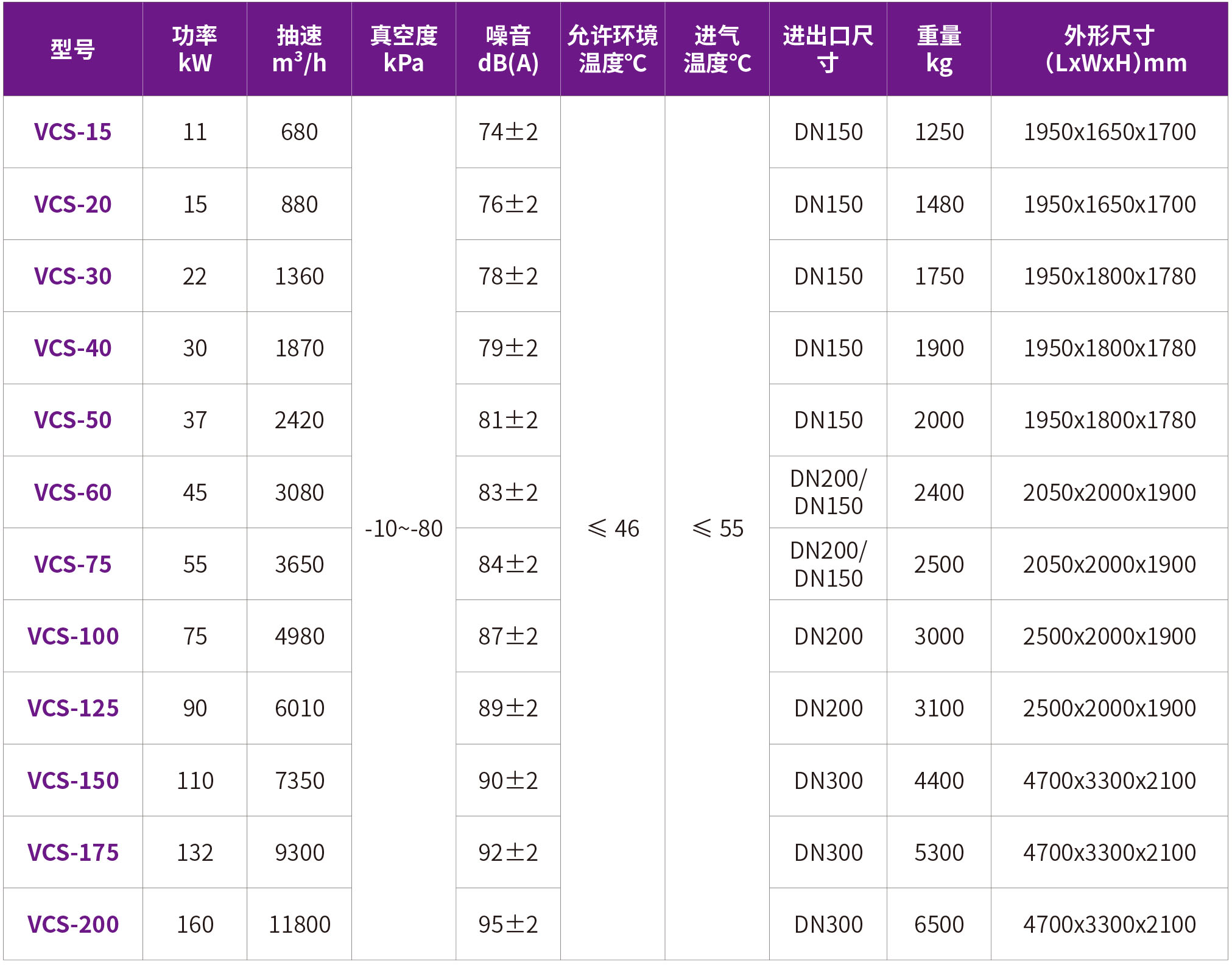
Task: Click power value 160
Action: (195, 925)
